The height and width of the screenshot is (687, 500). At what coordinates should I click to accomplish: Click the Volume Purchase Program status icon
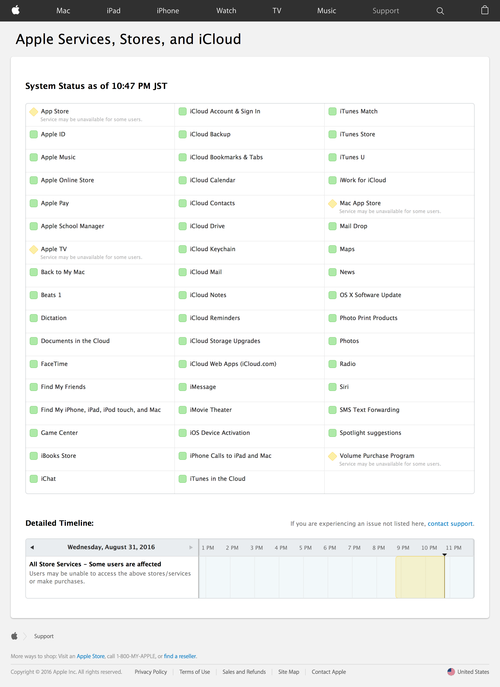333,456
